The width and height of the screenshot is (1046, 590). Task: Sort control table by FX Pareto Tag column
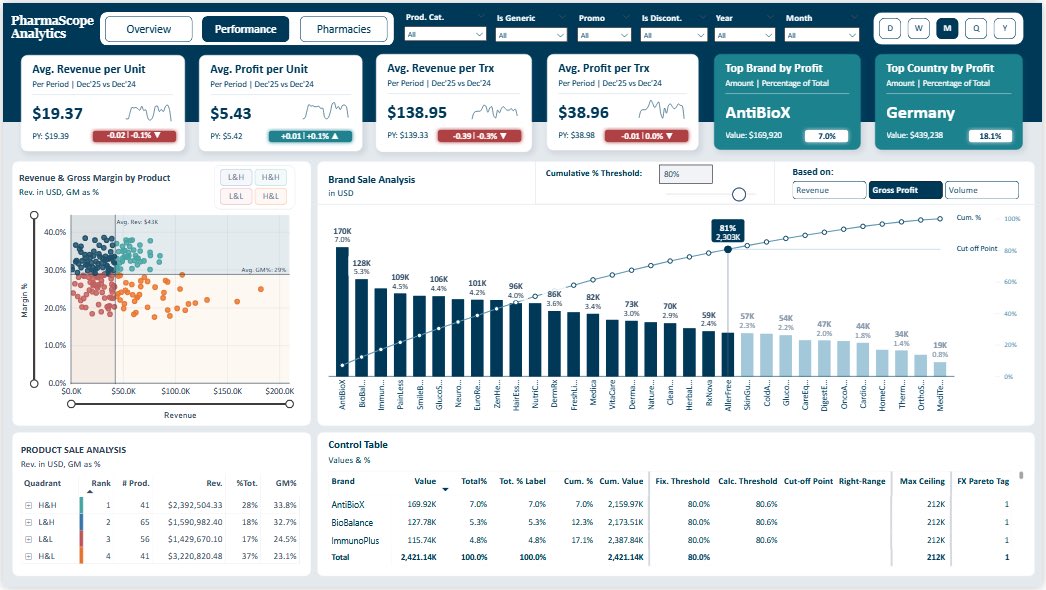tap(983, 481)
